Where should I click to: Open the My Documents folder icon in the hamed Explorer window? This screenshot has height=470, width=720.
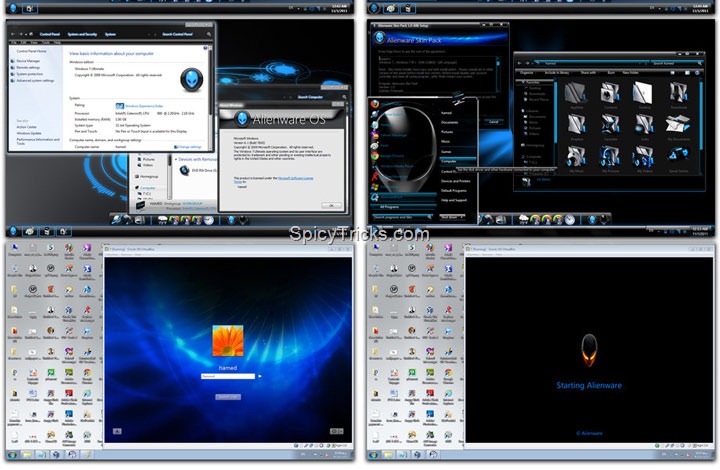[x=678, y=125]
